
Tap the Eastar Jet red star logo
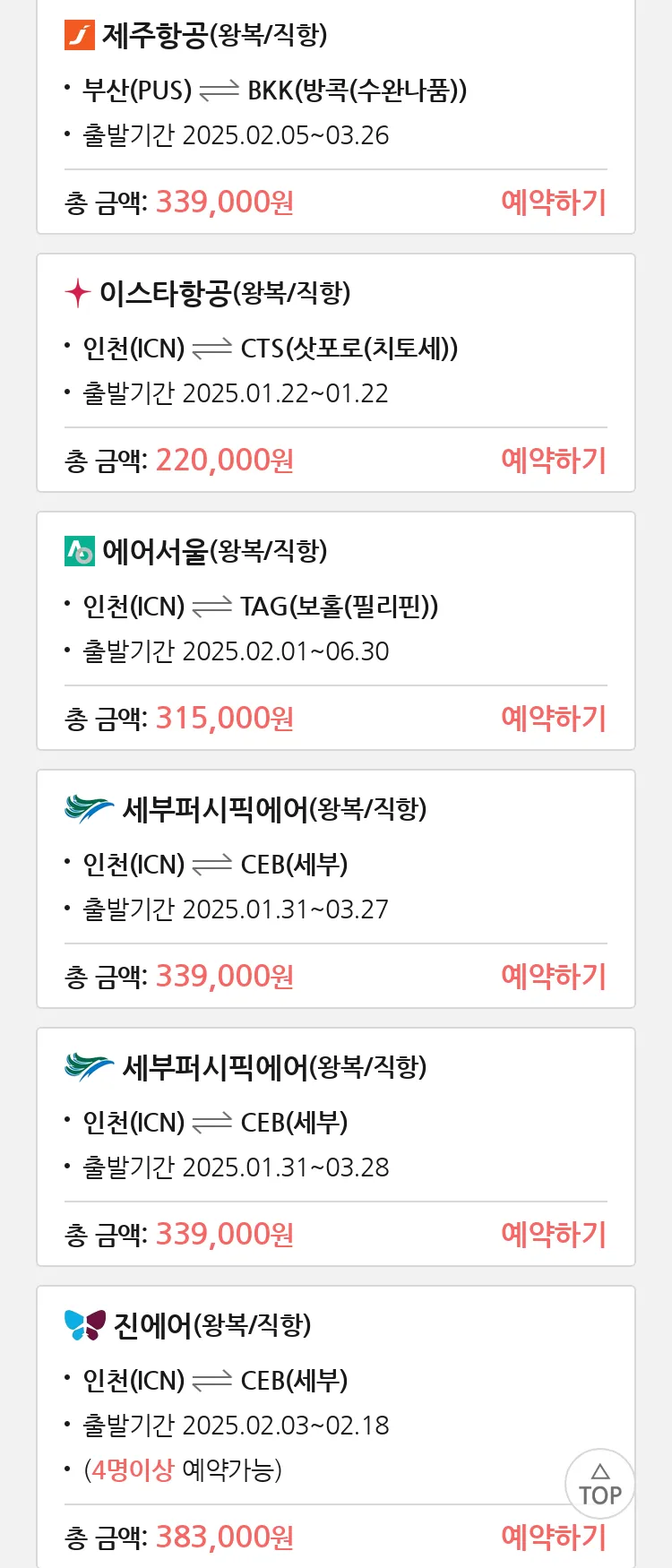click(78, 293)
